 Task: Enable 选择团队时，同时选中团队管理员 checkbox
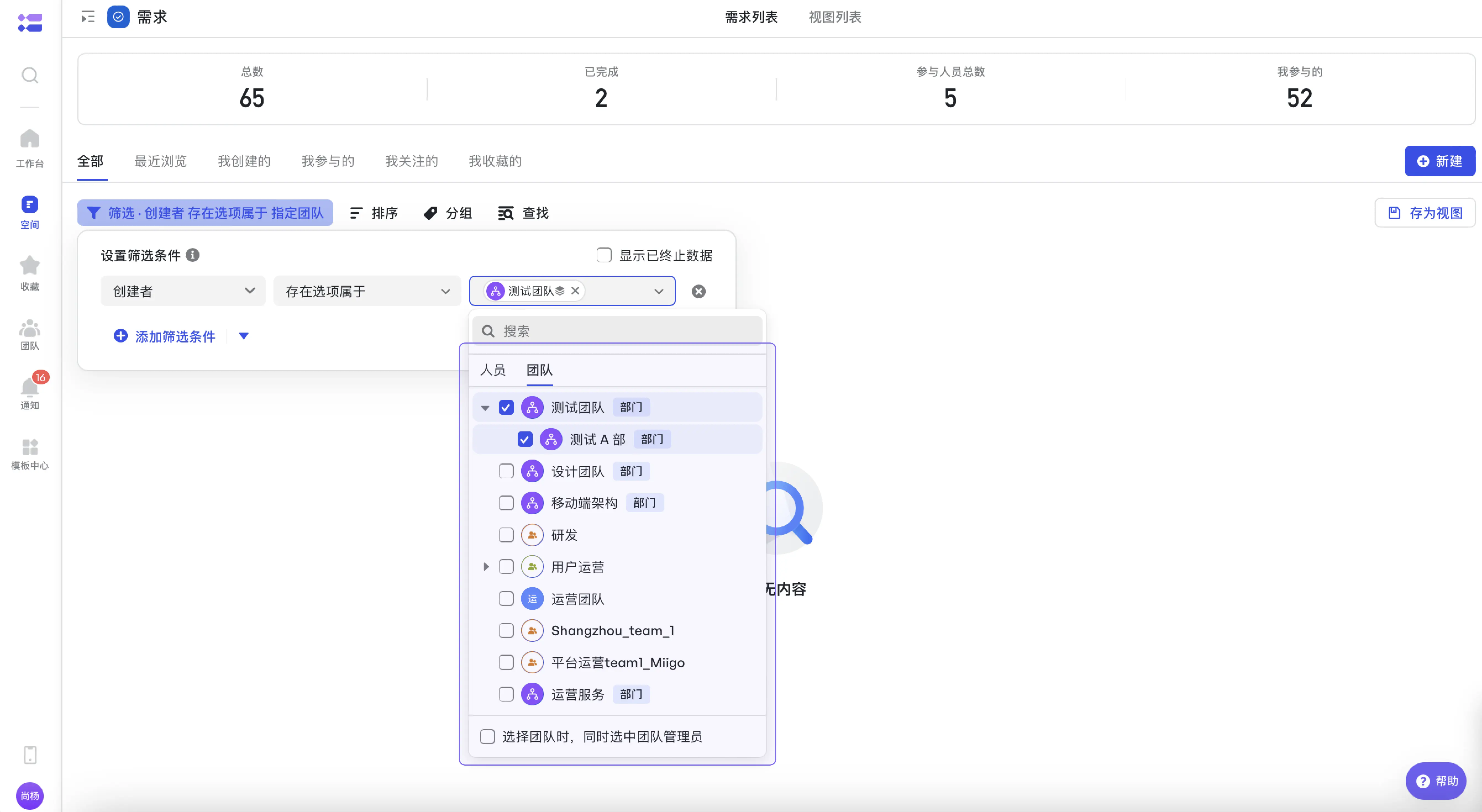[487, 737]
